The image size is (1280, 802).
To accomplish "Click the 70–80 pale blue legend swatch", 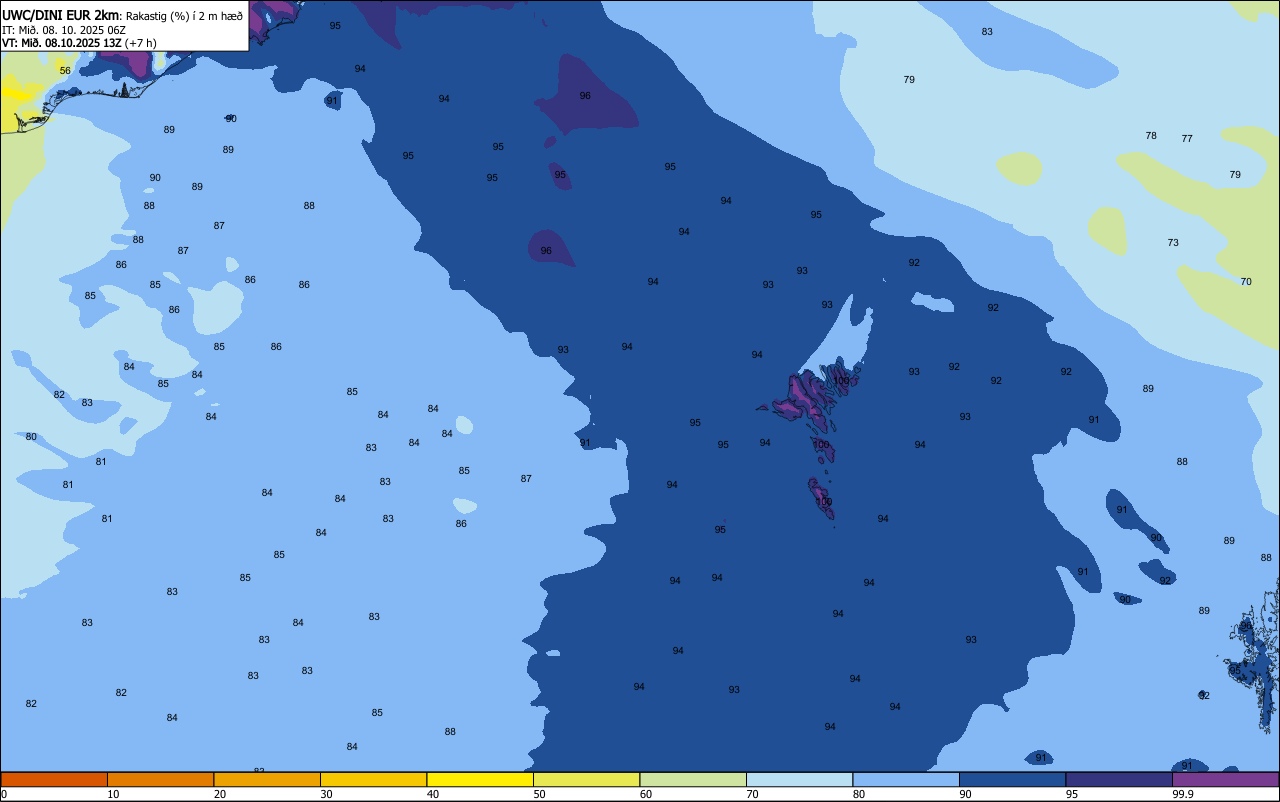I will click(x=799, y=779).
